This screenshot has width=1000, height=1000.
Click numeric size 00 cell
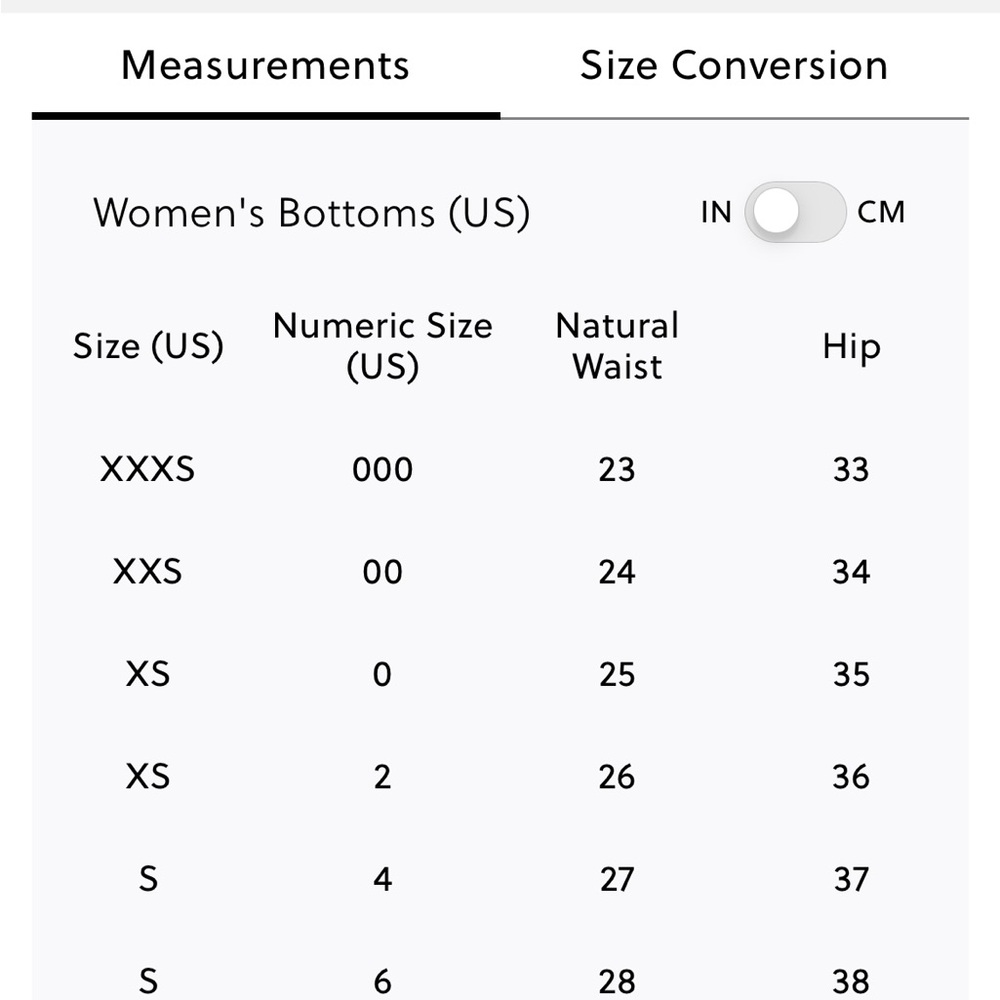click(x=383, y=572)
